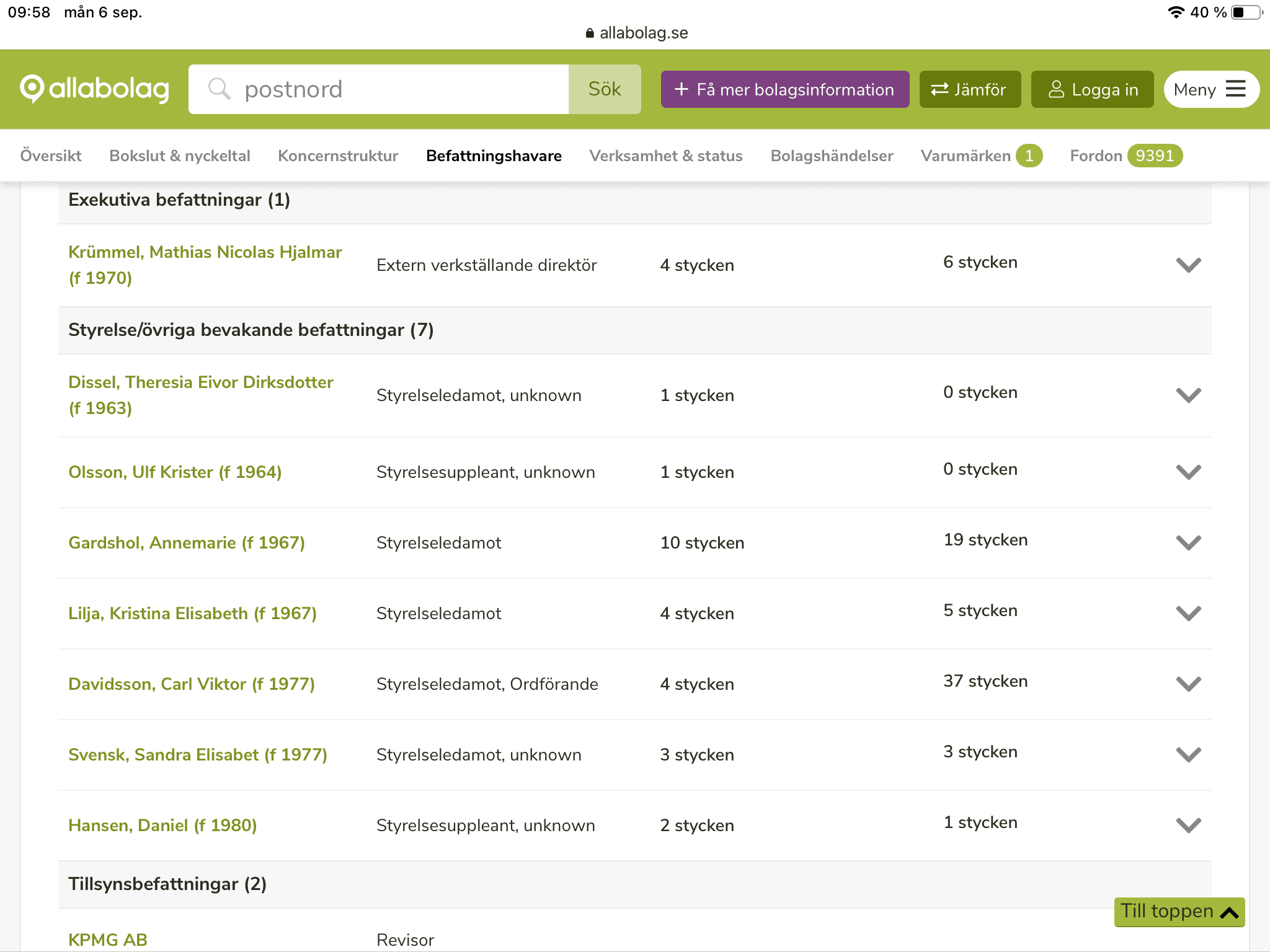
Task: Open the Fordon tab
Action: [x=1126, y=156]
